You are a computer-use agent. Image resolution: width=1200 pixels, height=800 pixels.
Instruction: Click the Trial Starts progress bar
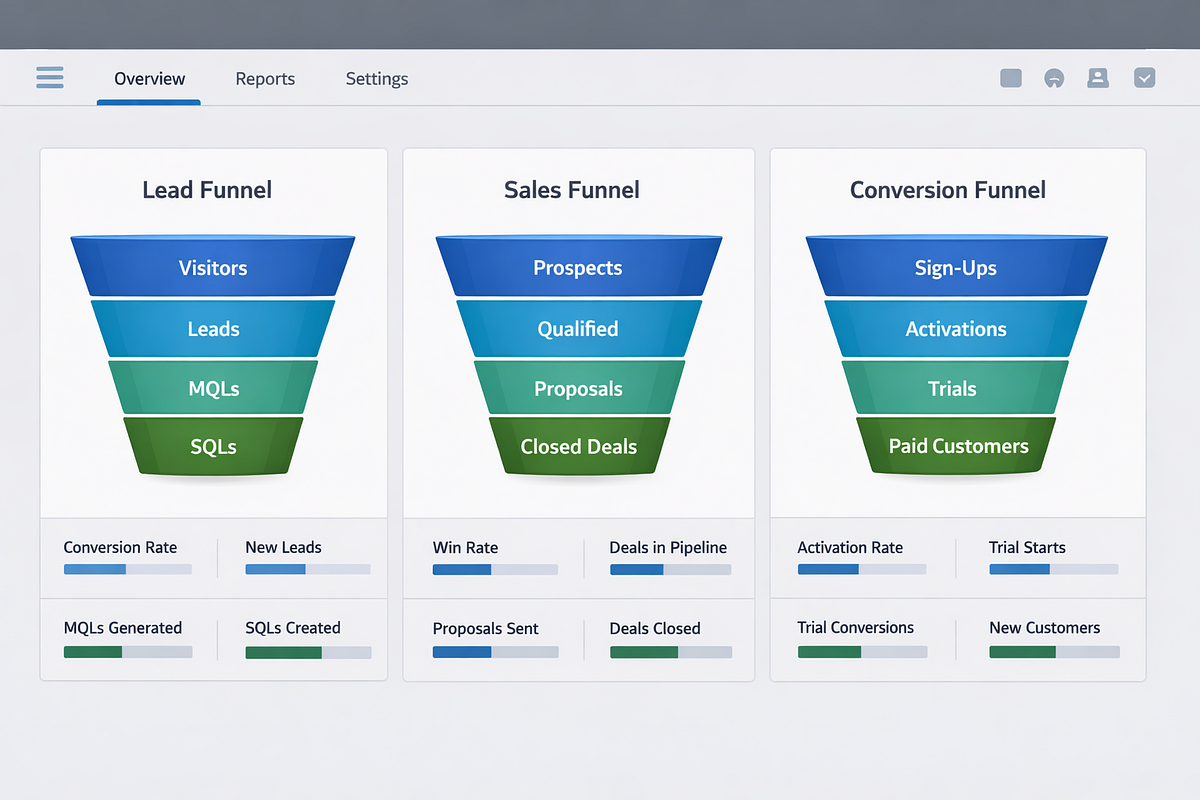(1054, 569)
